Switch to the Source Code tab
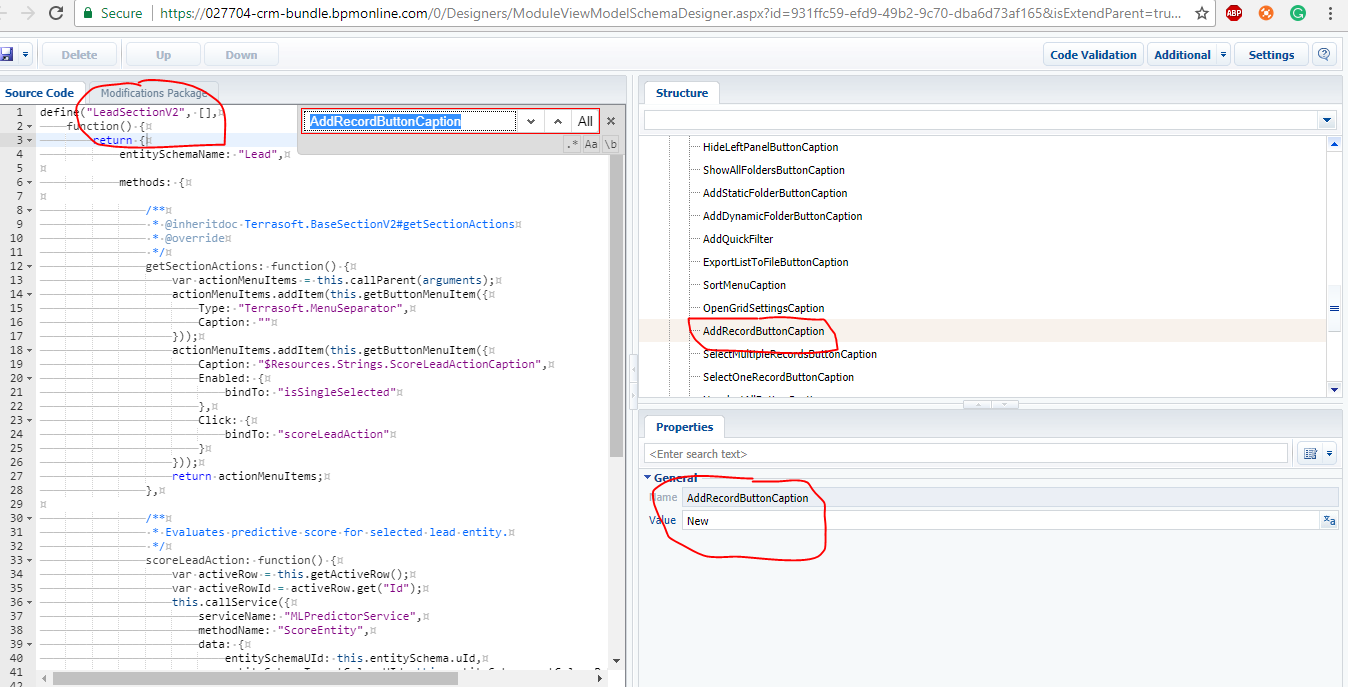This screenshot has width=1348, height=687. click(40, 93)
